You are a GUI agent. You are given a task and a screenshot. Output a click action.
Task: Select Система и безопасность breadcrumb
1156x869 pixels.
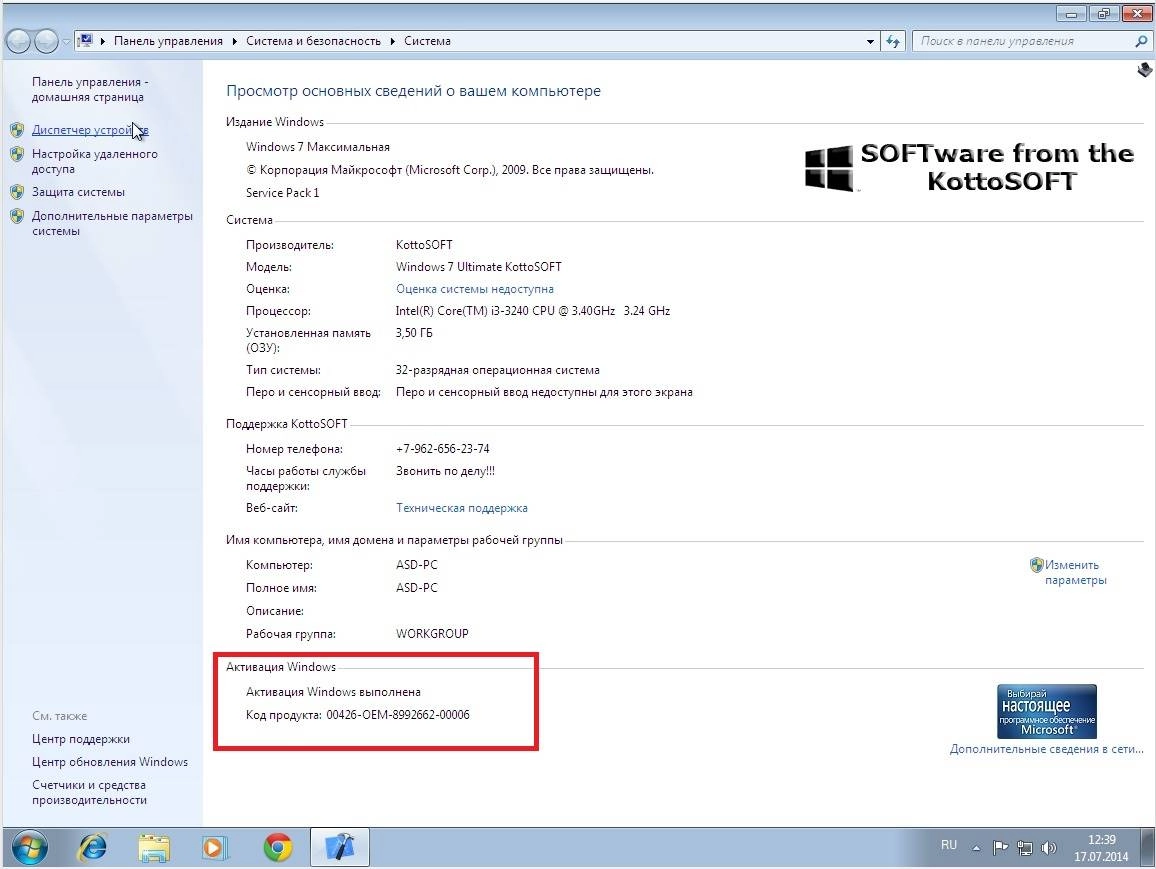313,41
